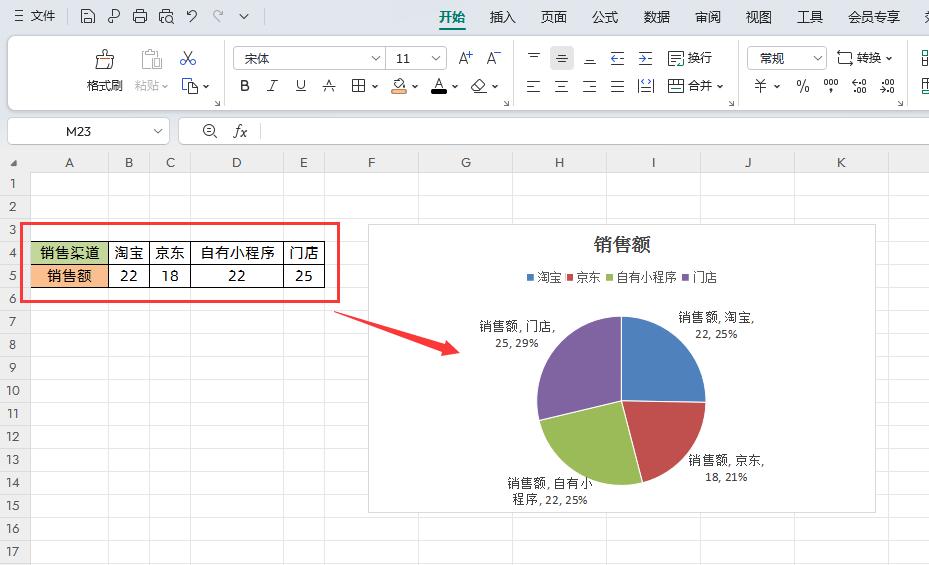Image resolution: width=929 pixels, height=565 pixels.
Task: Increase indent icon
Action: click(x=645, y=58)
